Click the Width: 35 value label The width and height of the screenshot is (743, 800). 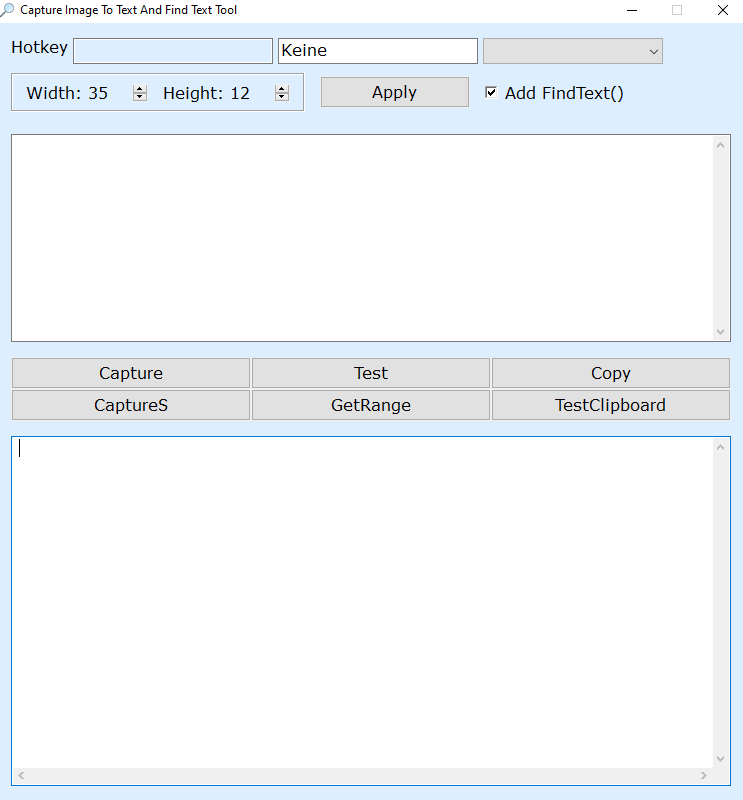pos(67,93)
